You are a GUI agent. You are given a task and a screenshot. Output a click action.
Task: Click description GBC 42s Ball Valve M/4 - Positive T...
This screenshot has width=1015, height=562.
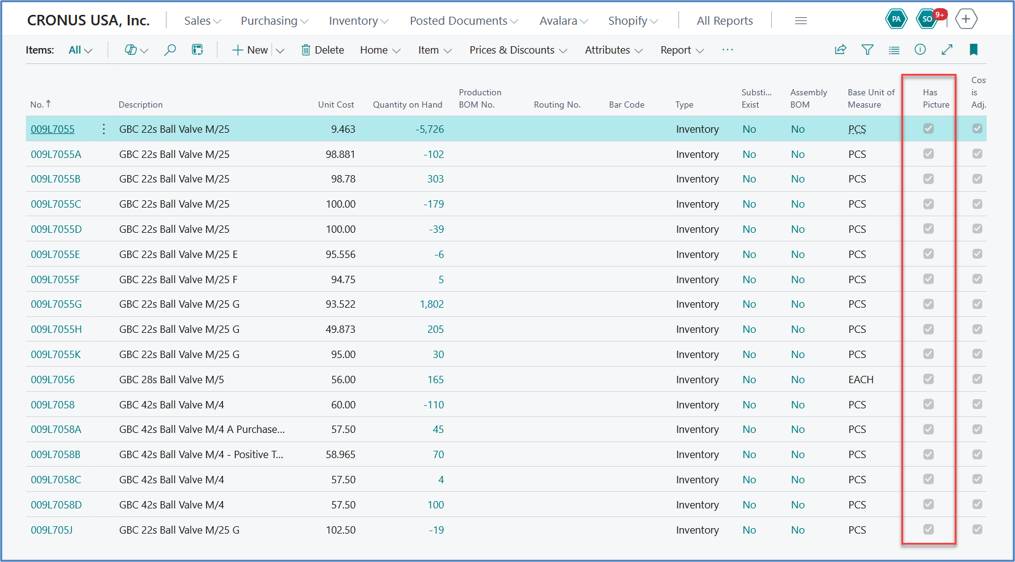click(x=201, y=455)
